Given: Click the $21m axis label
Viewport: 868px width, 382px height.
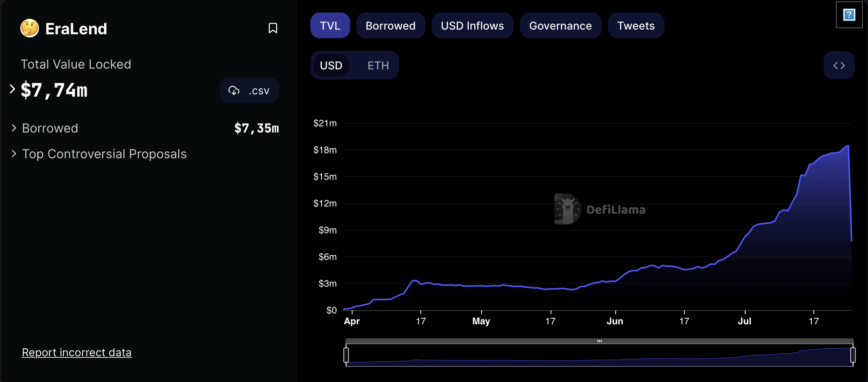Looking at the screenshot, I should pyautogui.click(x=325, y=123).
